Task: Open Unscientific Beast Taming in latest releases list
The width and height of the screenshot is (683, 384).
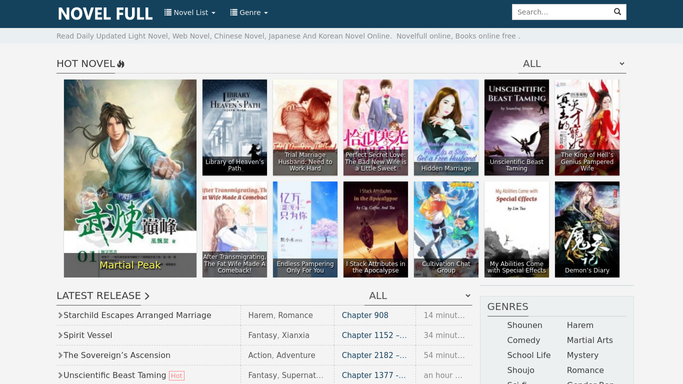Action: (115, 375)
